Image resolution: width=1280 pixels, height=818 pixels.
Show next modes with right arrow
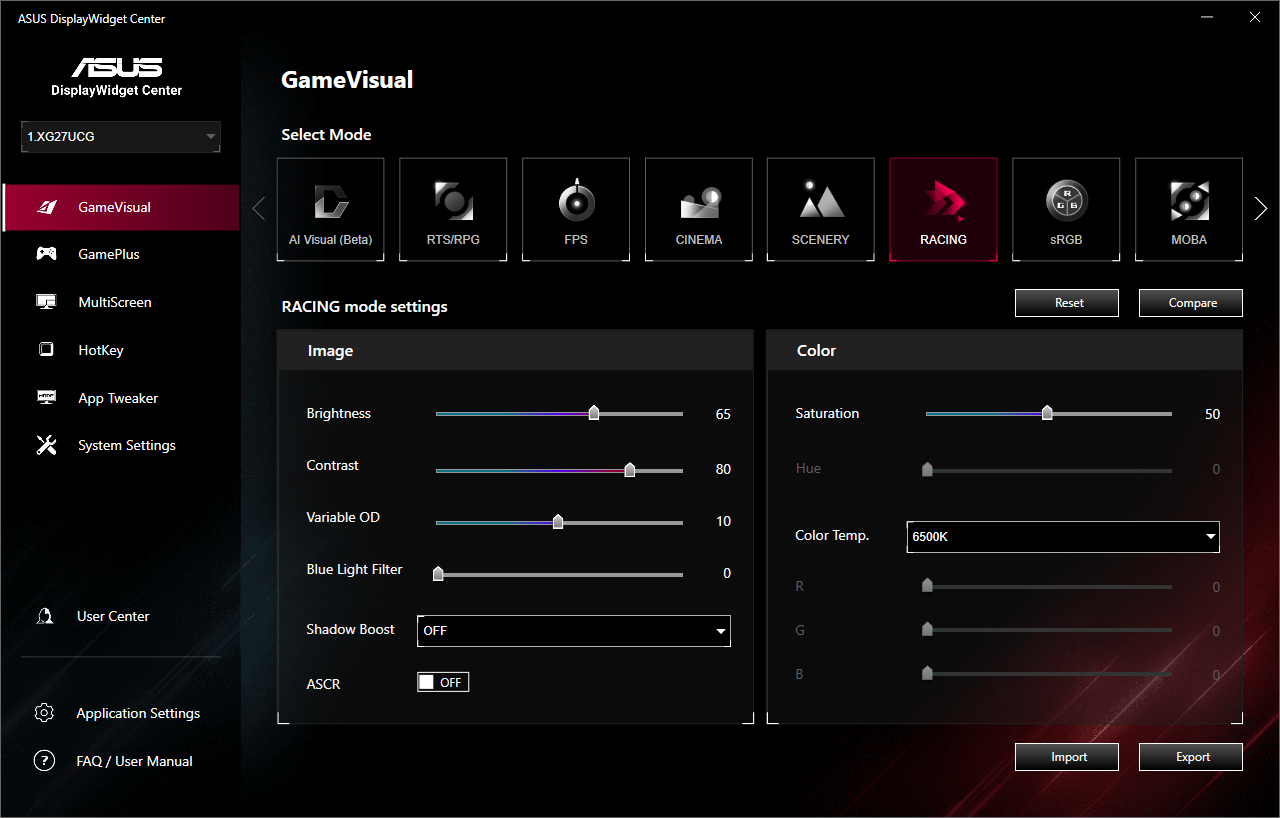(1260, 208)
